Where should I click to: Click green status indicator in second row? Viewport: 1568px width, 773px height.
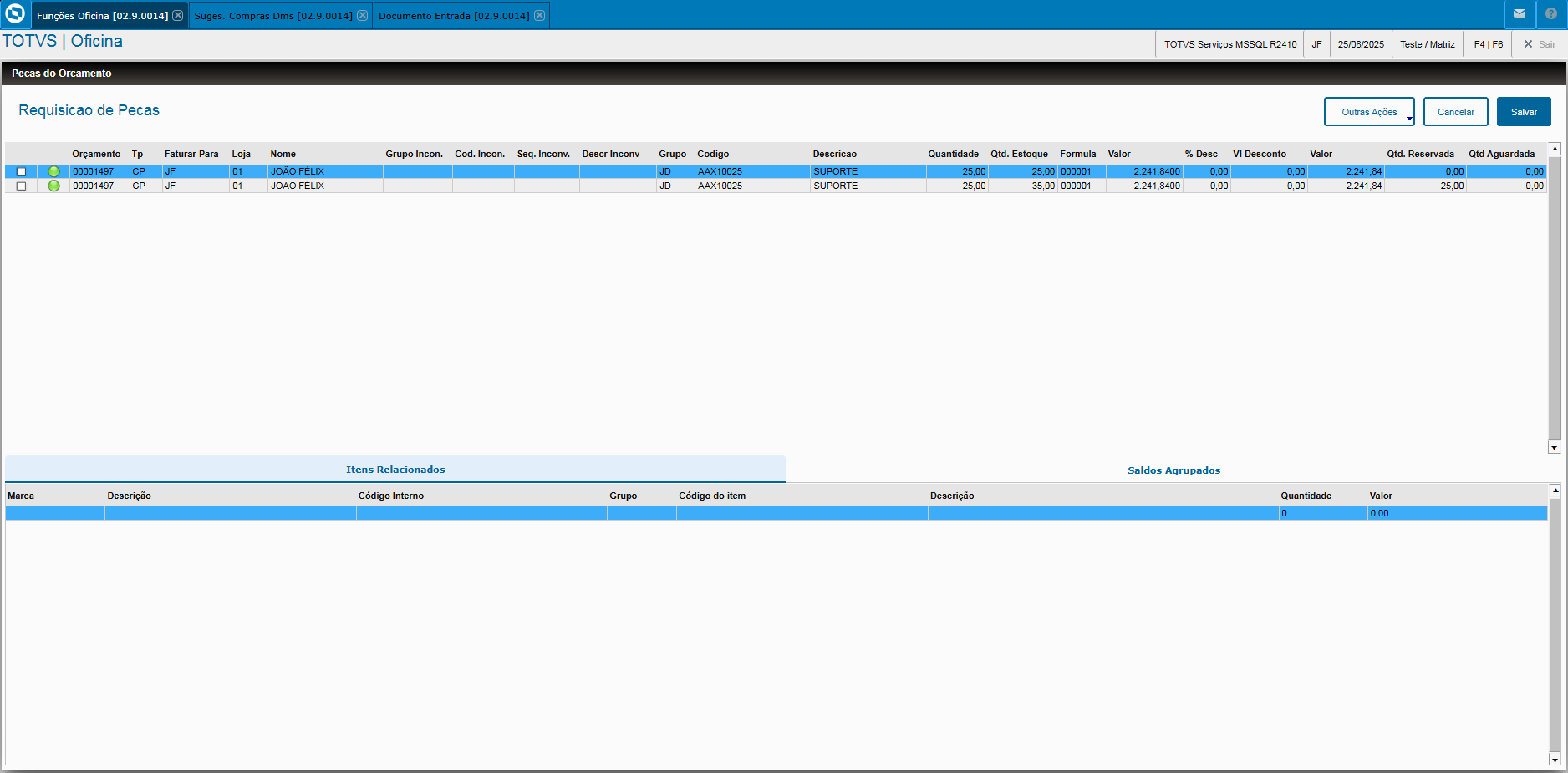(53, 186)
